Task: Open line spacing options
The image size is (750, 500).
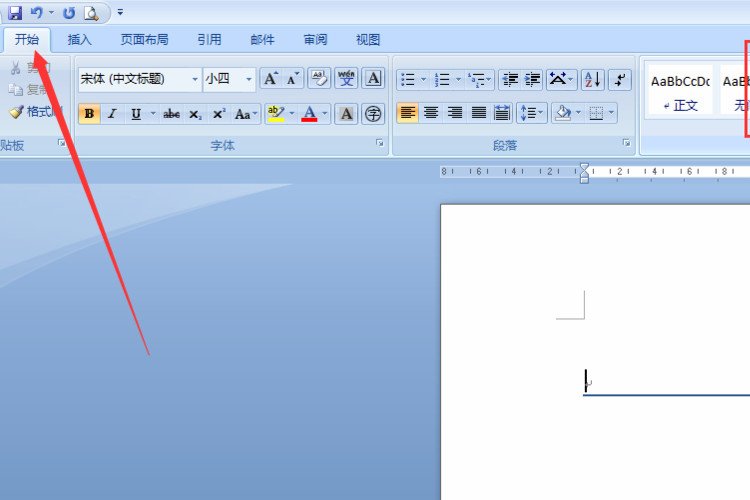Action: click(x=532, y=113)
